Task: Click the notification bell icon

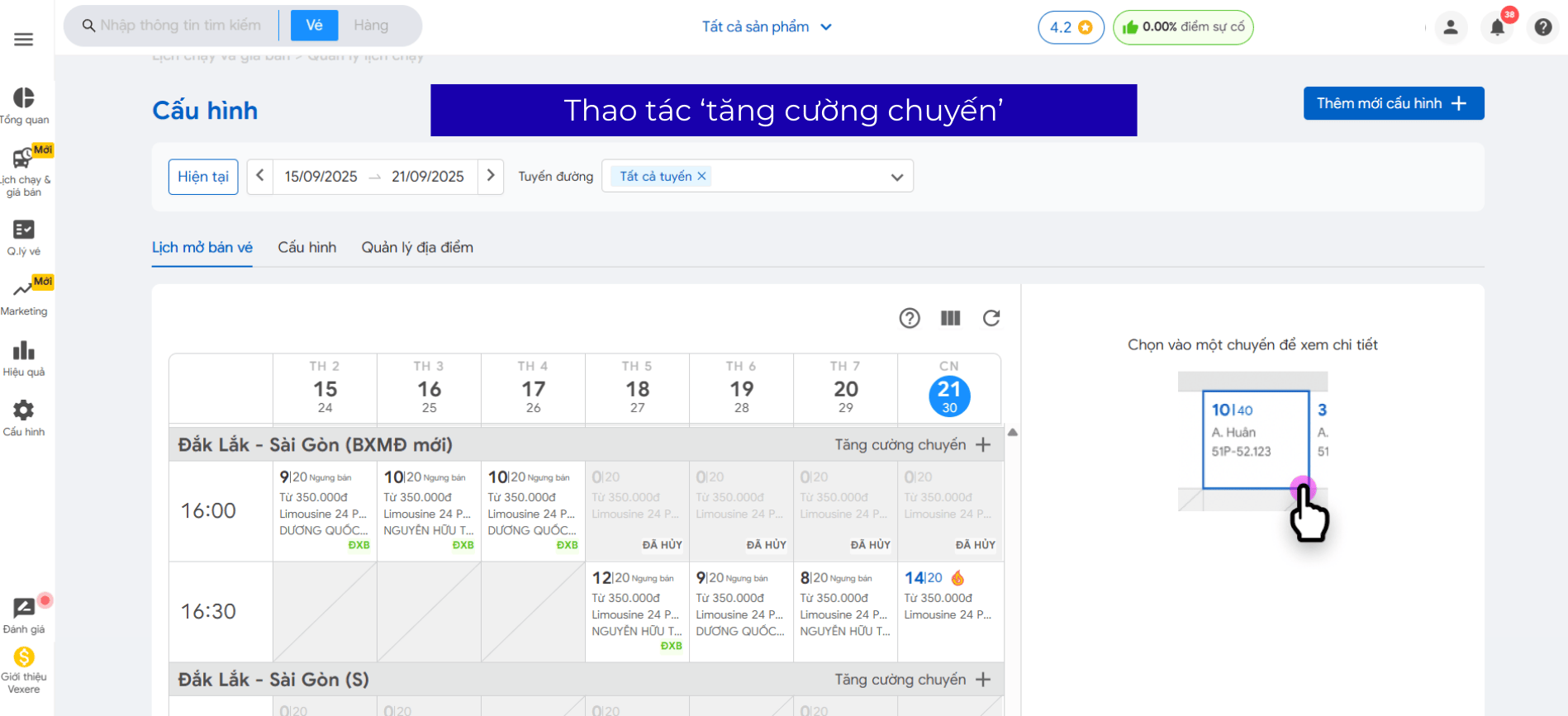Action: [x=1497, y=27]
